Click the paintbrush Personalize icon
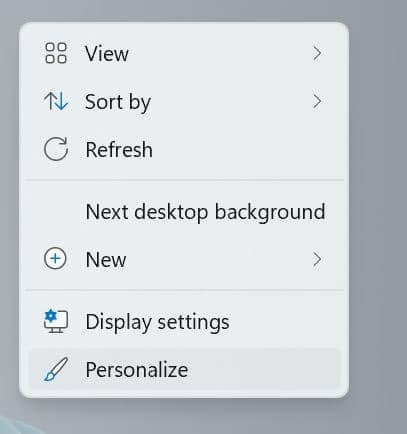This screenshot has width=407, height=434. 56,369
